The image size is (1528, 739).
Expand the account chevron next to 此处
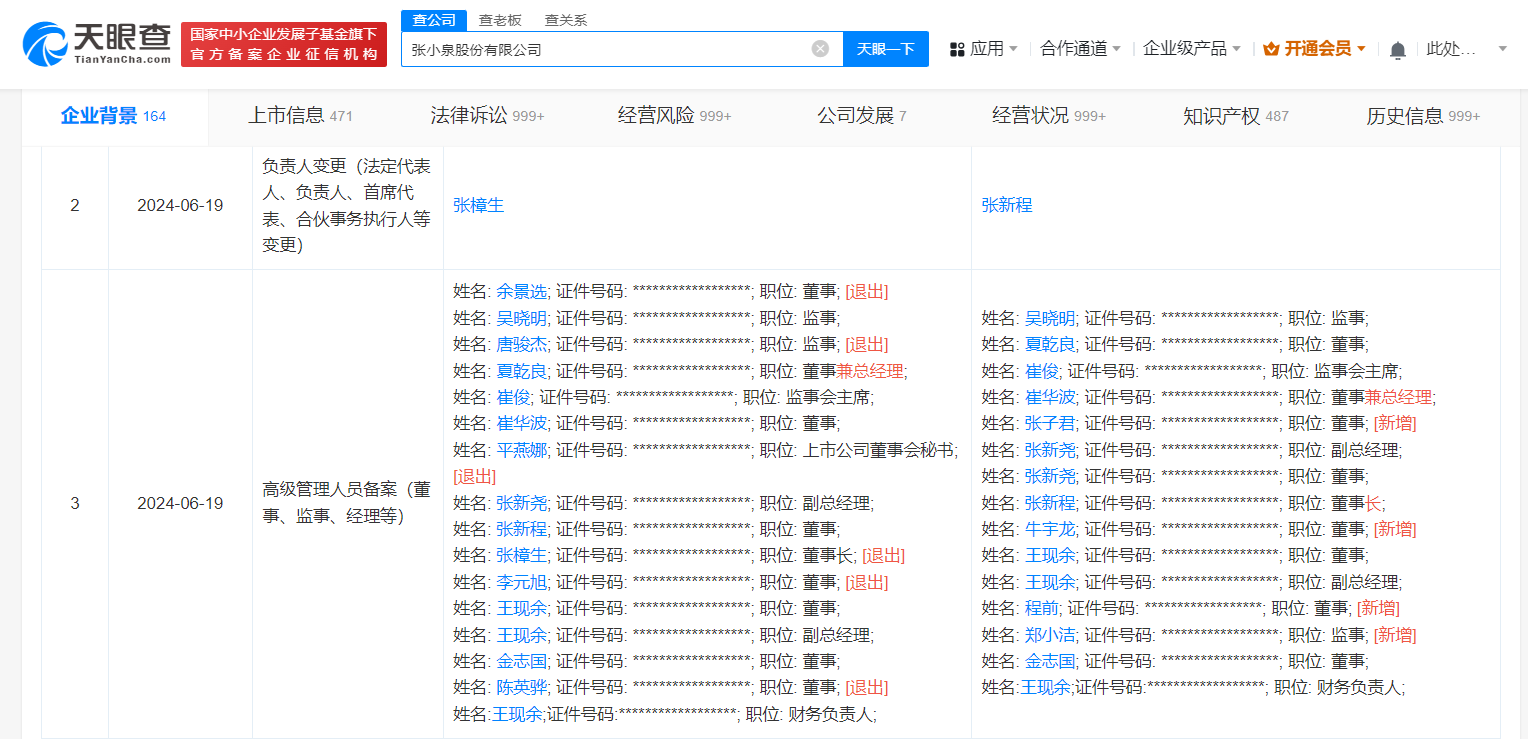click(1502, 47)
